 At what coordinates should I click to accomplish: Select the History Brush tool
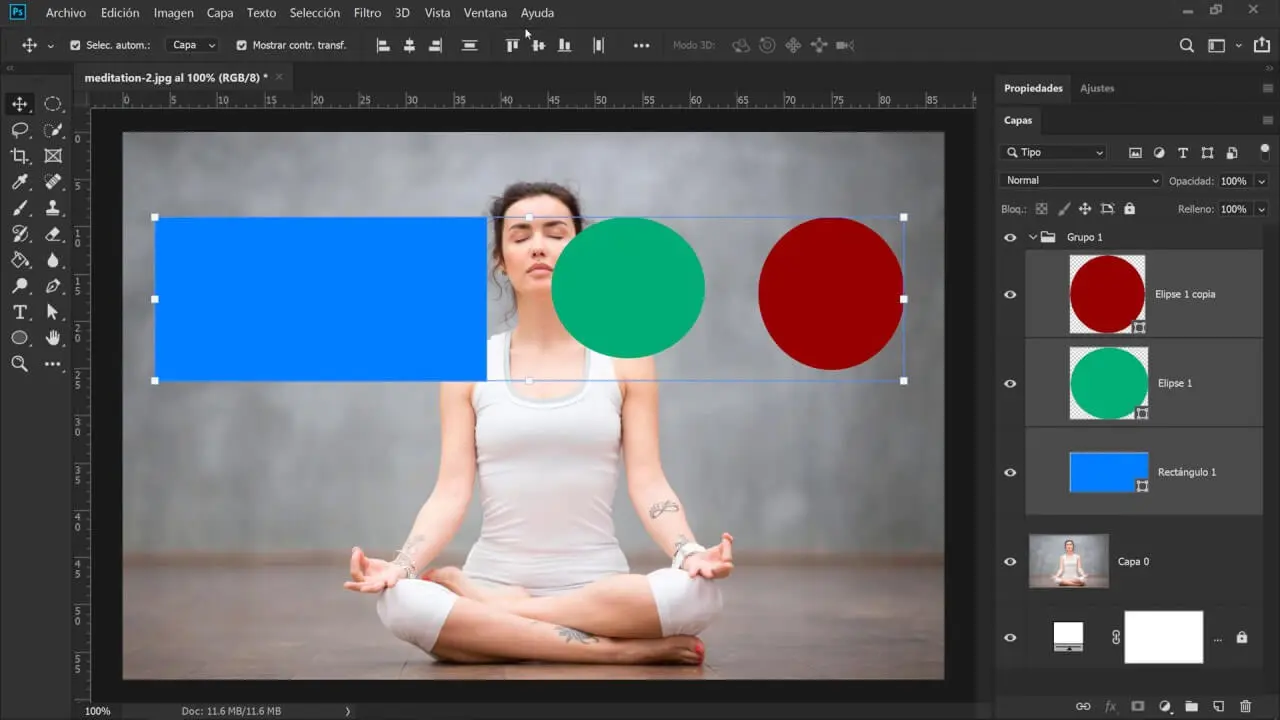pos(19,234)
